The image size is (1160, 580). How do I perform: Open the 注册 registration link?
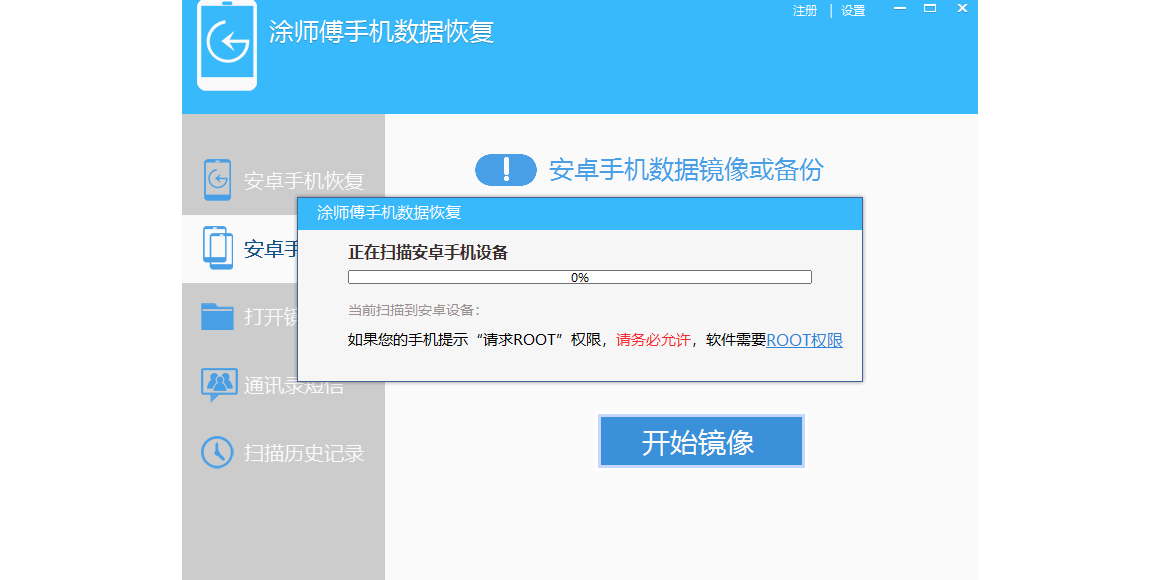(x=805, y=11)
